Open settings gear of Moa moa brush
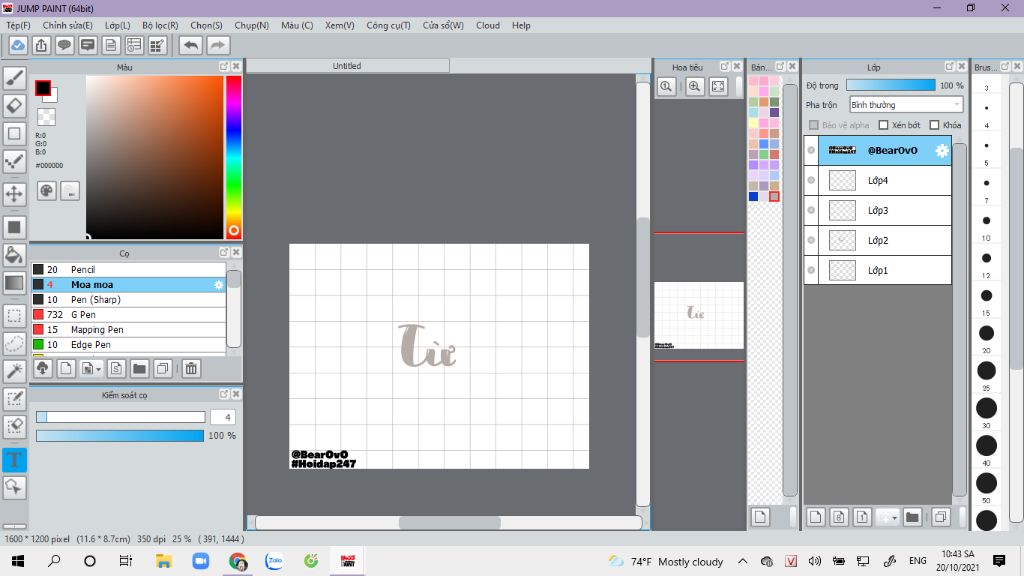 click(218, 285)
